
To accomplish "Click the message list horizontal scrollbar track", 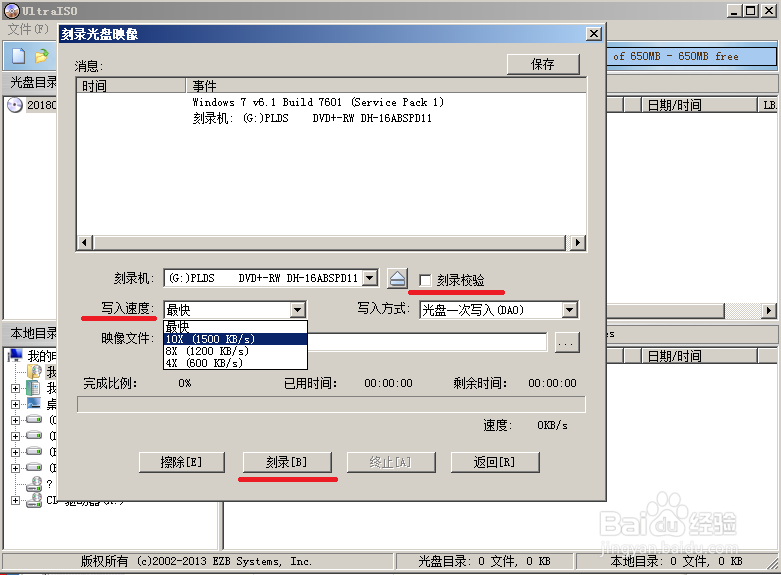I will click(x=329, y=242).
